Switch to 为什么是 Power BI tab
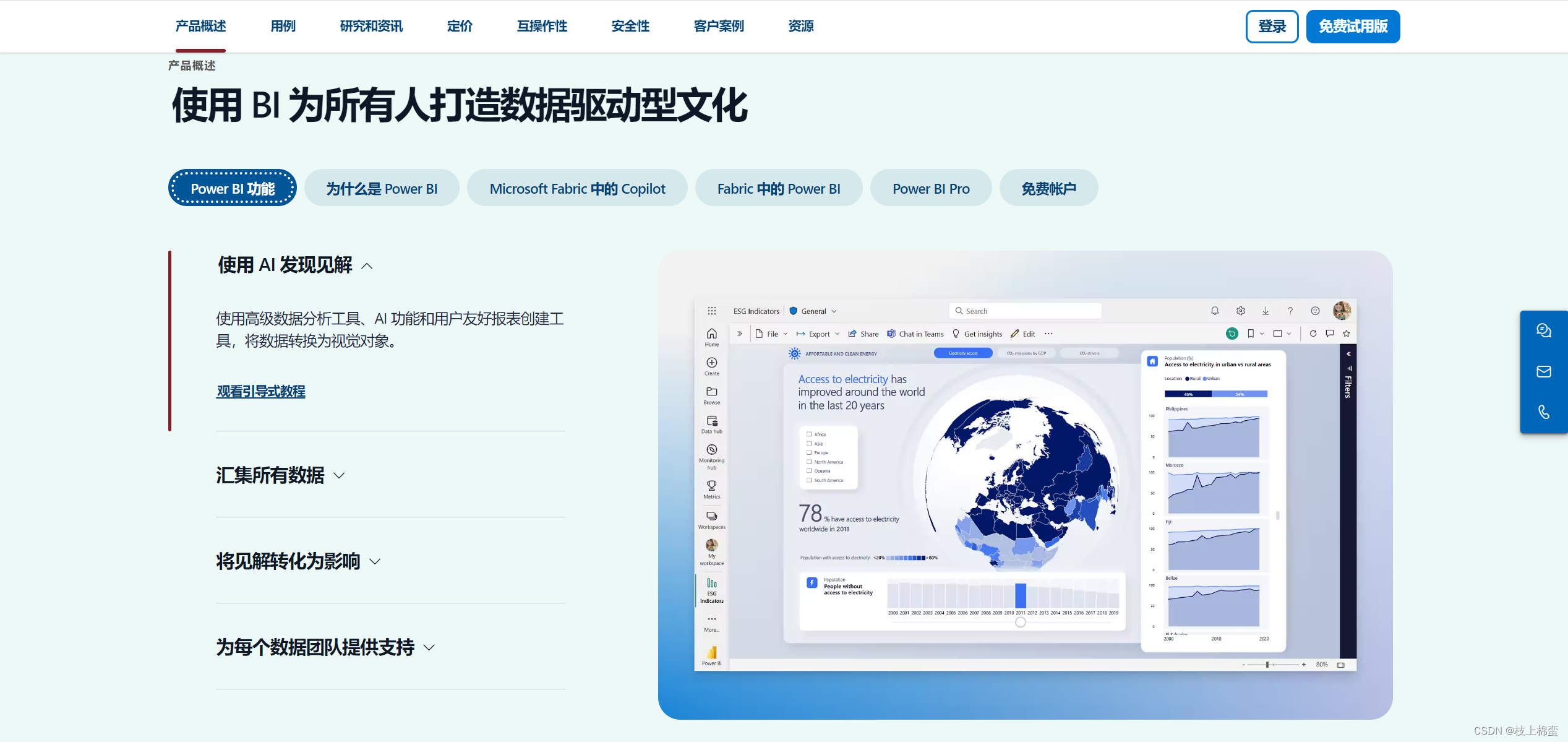1568x742 pixels. click(x=382, y=189)
